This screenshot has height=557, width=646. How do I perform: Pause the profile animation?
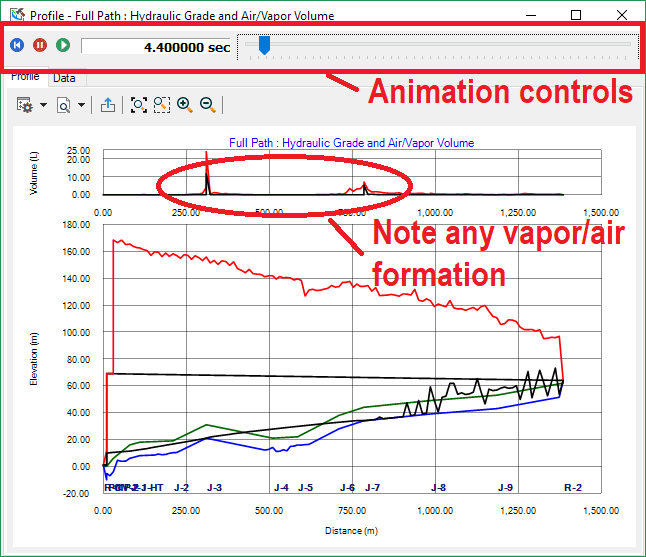point(40,45)
